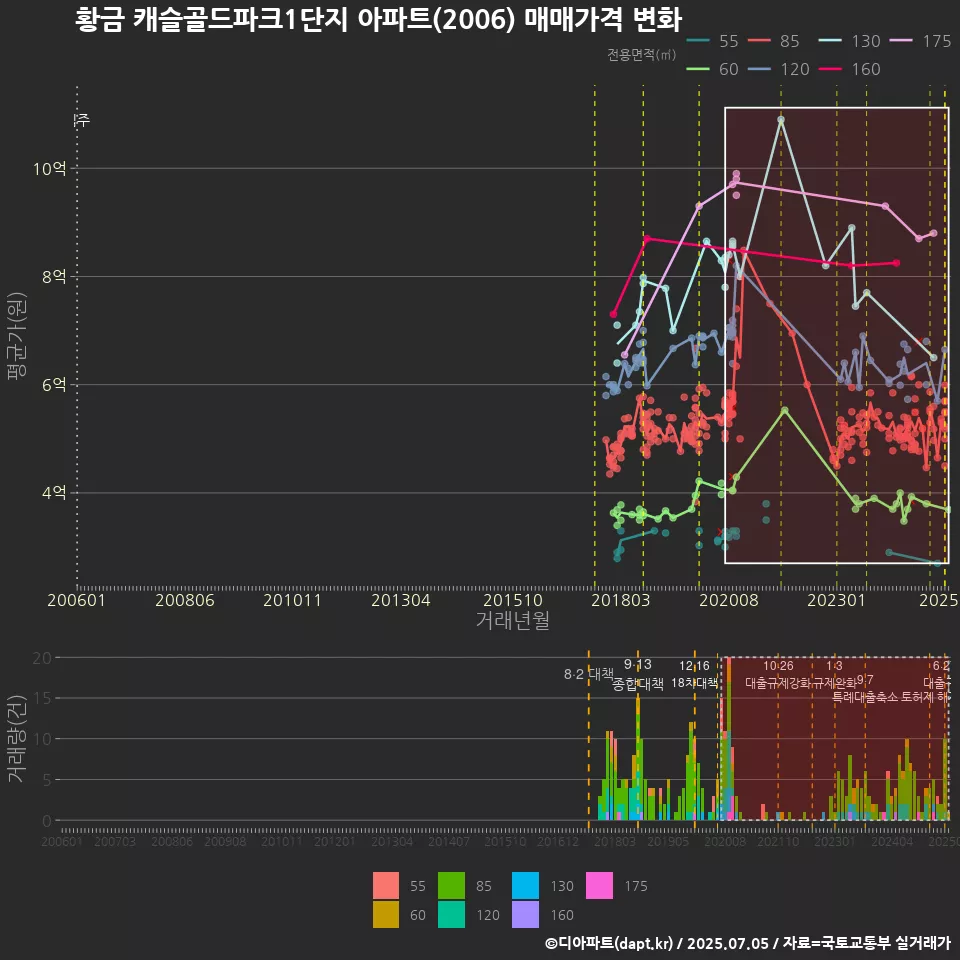Click the '평균가(원)' axis title
The height and width of the screenshot is (960, 960).
coord(17,336)
